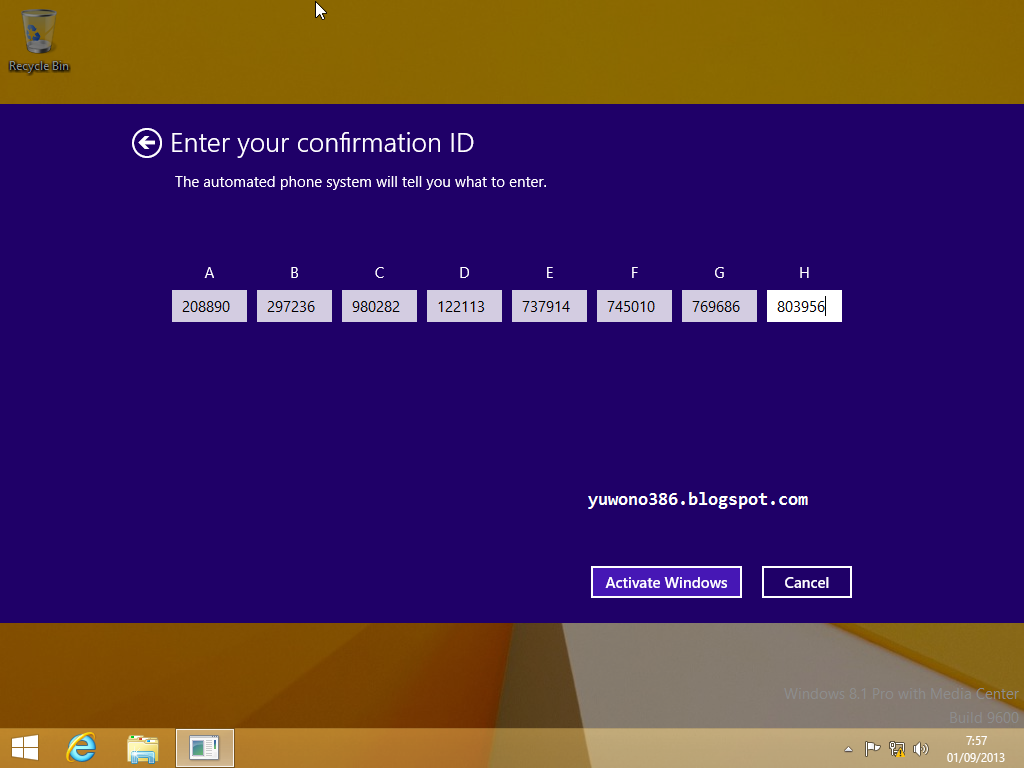The image size is (1024, 768).
Task: Click the automated phone system instruction text
Action: coord(360,182)
